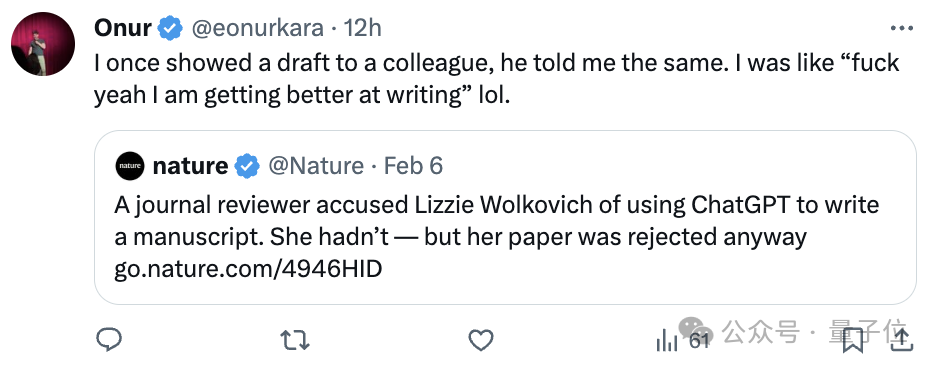Open the nature account name
The width and height of the screenshot is (938, 370).
(190, 166)
